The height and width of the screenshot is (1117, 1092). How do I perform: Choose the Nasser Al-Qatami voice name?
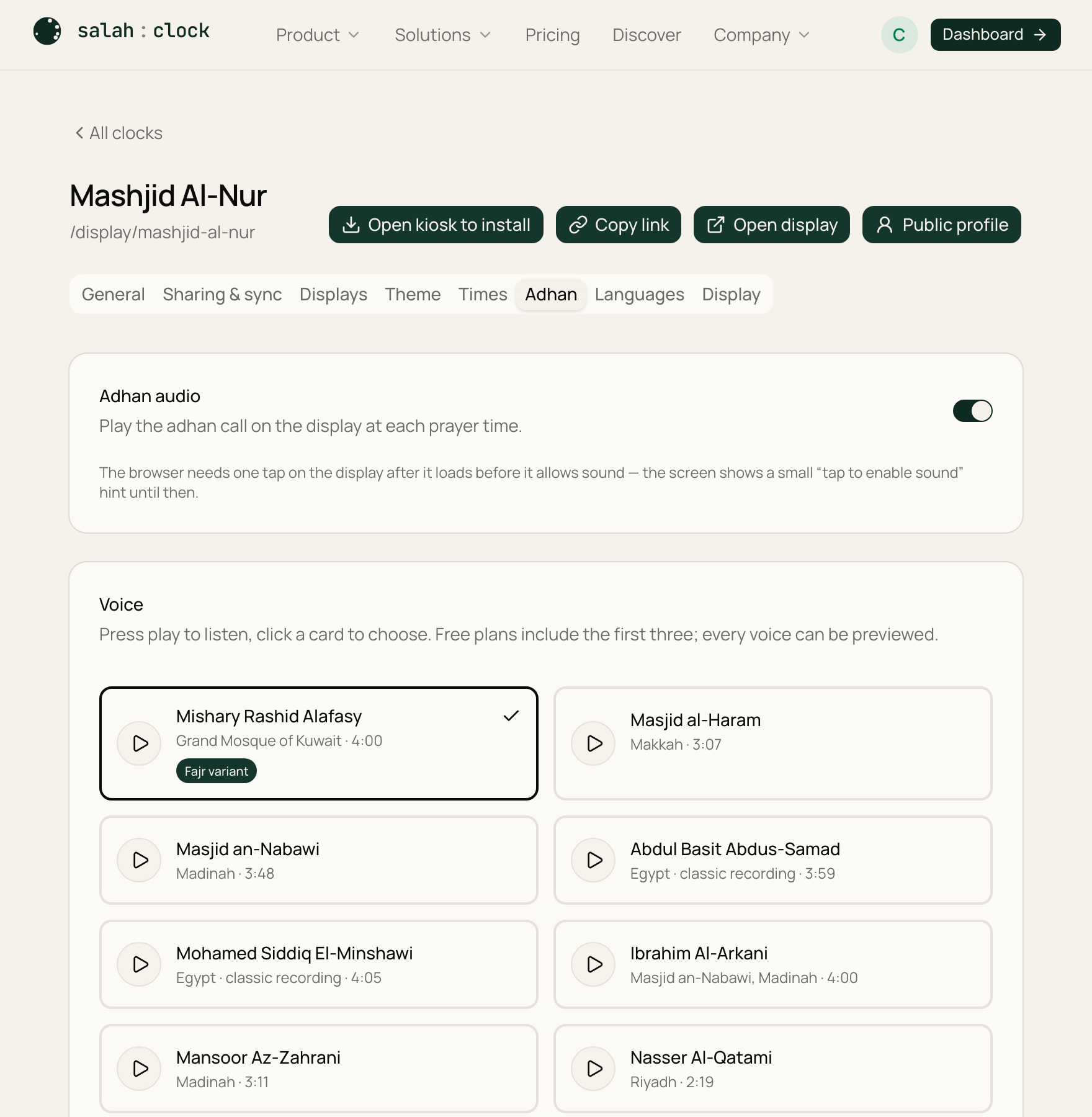coord(701,1057)
